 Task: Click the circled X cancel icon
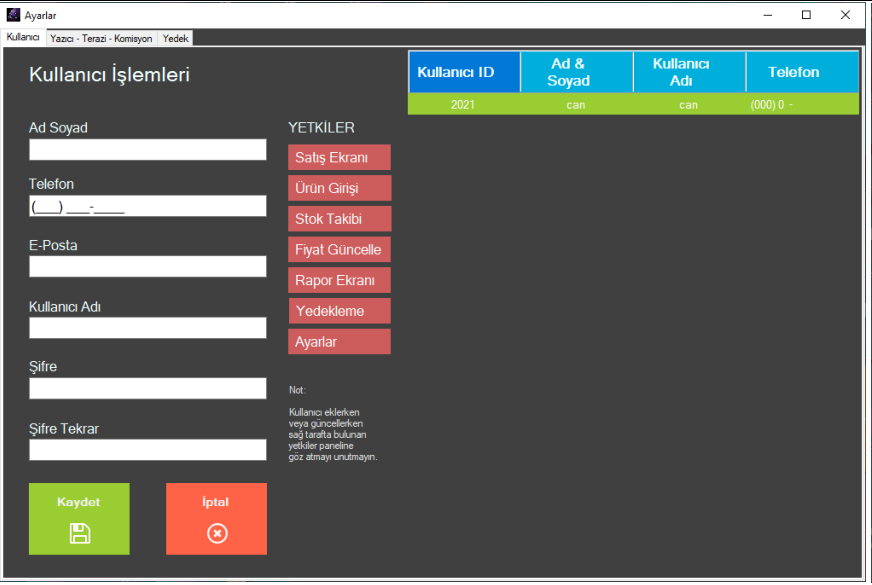(x=217, y=533)
